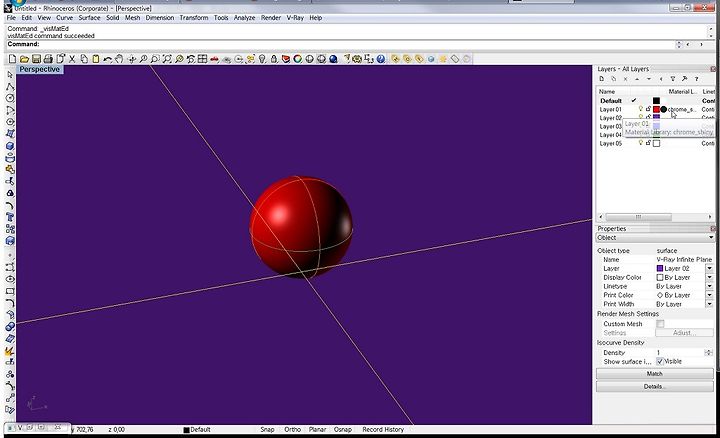
Task: Toggle Snap in the status bar
Action: (267, 430)
